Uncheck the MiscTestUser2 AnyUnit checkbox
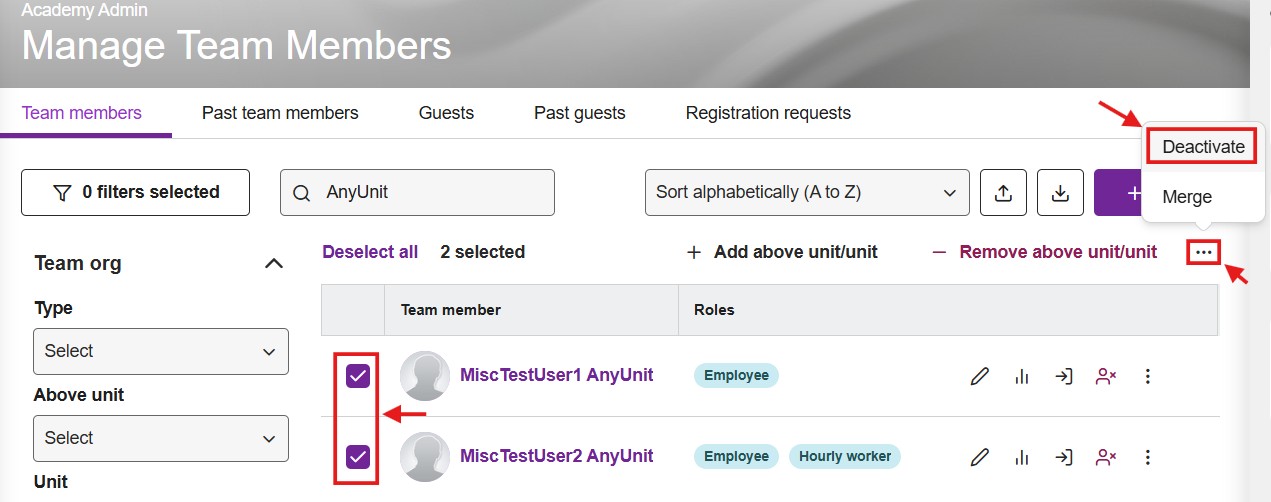Screen dimensions: 1271x502 [x=358, y=457]
